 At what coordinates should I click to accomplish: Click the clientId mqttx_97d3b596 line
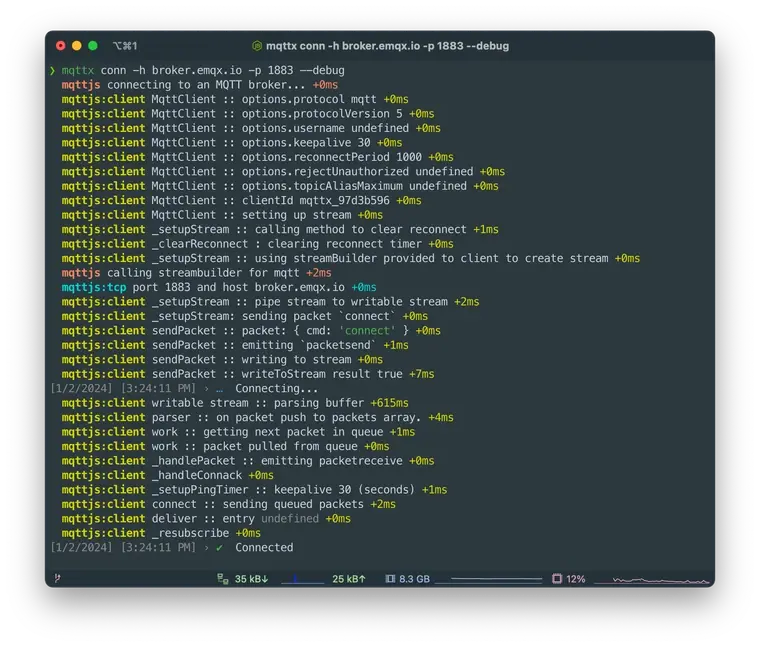coord(241,201)
